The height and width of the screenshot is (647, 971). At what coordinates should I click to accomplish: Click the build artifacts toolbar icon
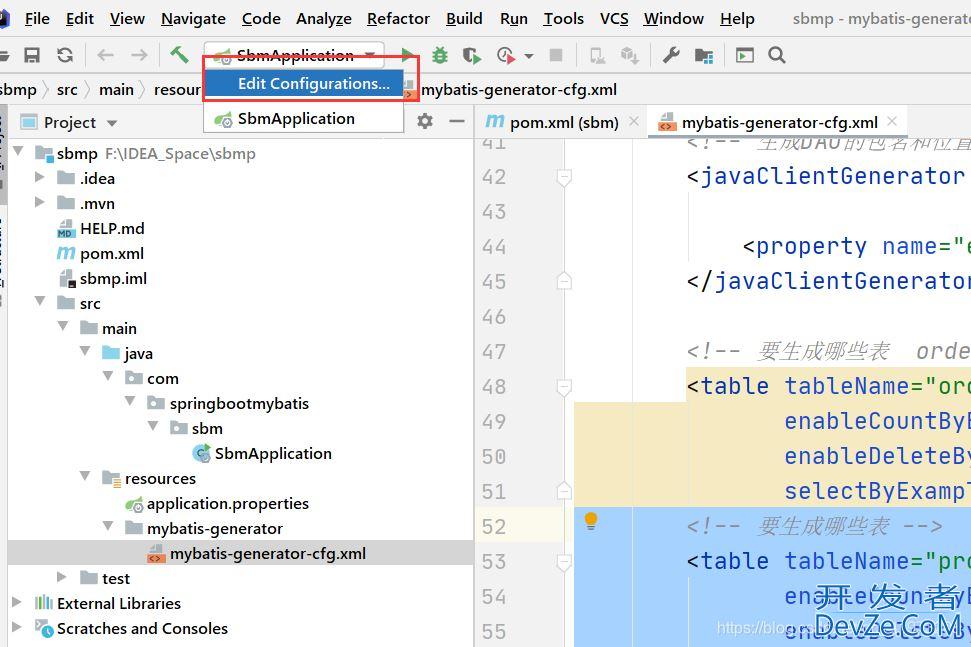pyautogui.click(x=630, y=56)
